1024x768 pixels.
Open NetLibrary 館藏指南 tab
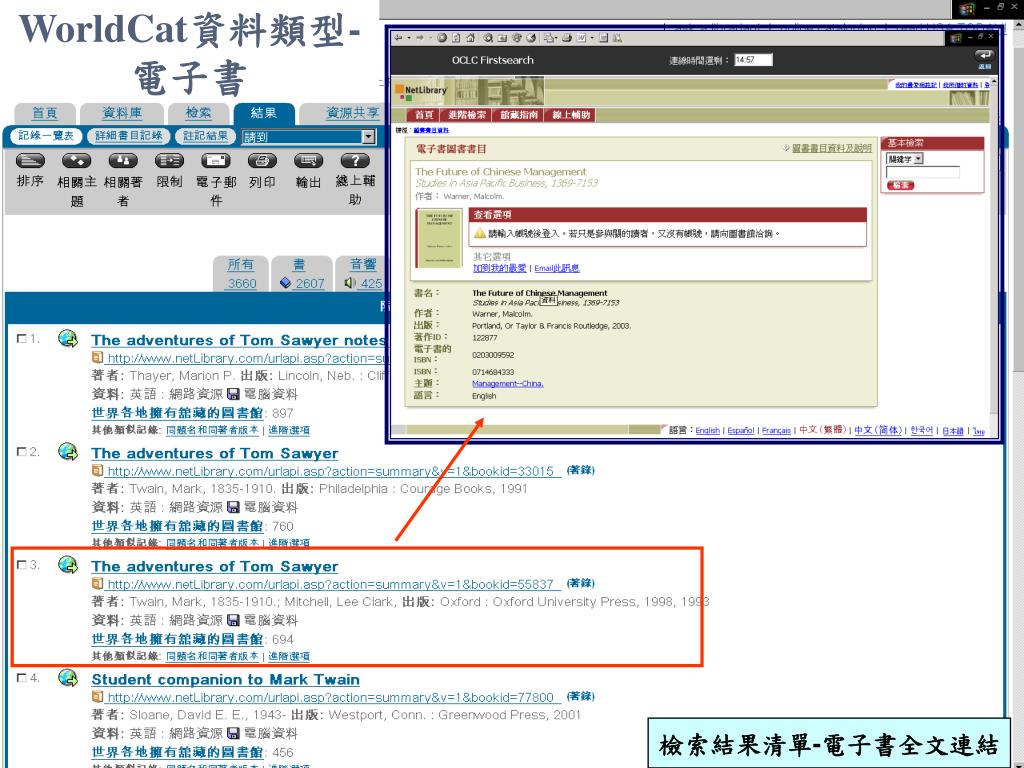tap(519, 115)
